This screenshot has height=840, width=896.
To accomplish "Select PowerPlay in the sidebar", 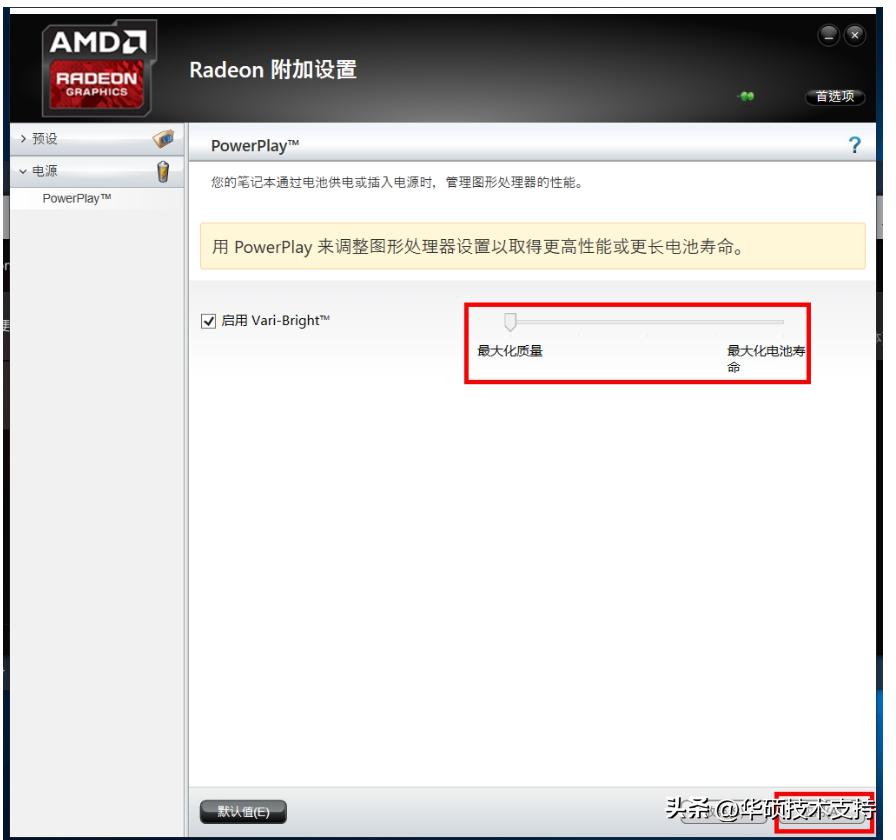I will pos(77,198).
